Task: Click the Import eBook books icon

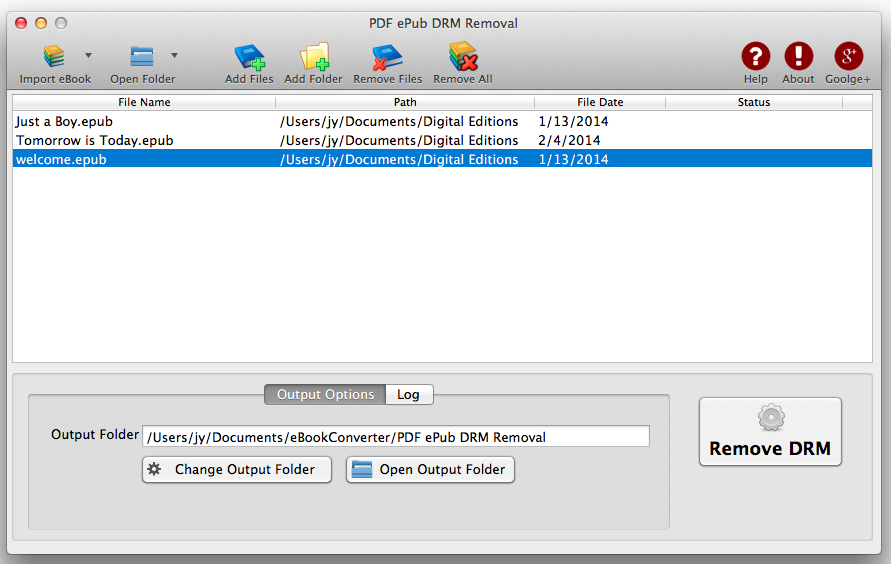Action: [55, 56]
